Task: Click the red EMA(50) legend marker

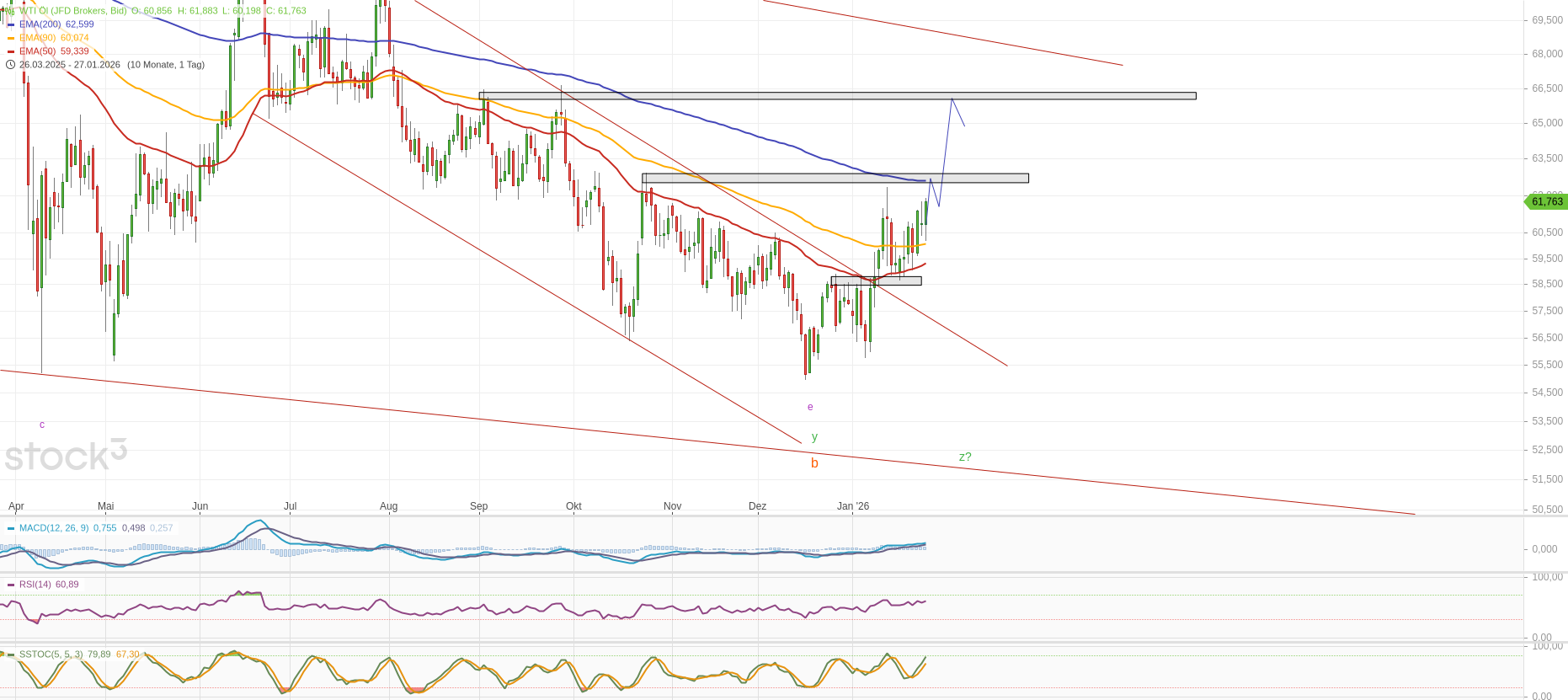Action: point(11,51)
